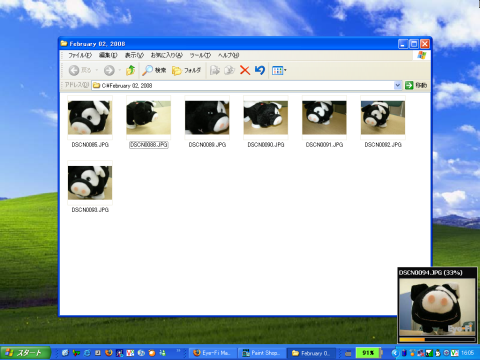Click the globe quick launch icon
This screenshot has width=480, height=360.
(141, 353)
